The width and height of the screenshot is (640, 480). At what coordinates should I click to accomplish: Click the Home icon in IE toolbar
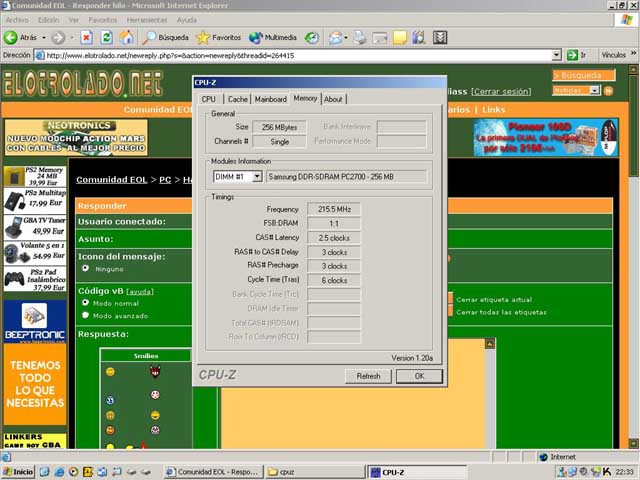tap(126, 37)
